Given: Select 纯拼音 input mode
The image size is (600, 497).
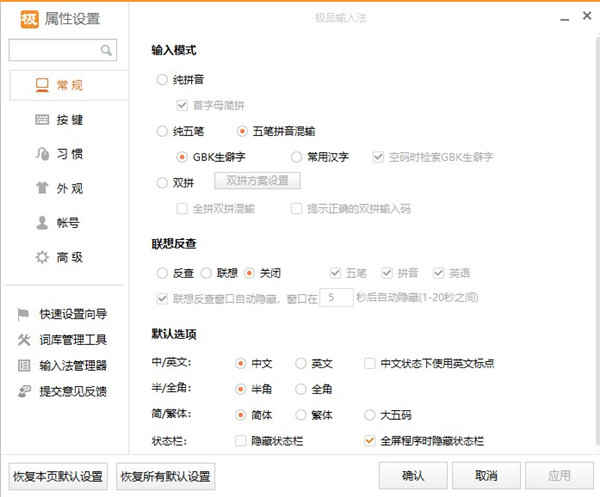Looking at the screenshot, I should point(162,80).
